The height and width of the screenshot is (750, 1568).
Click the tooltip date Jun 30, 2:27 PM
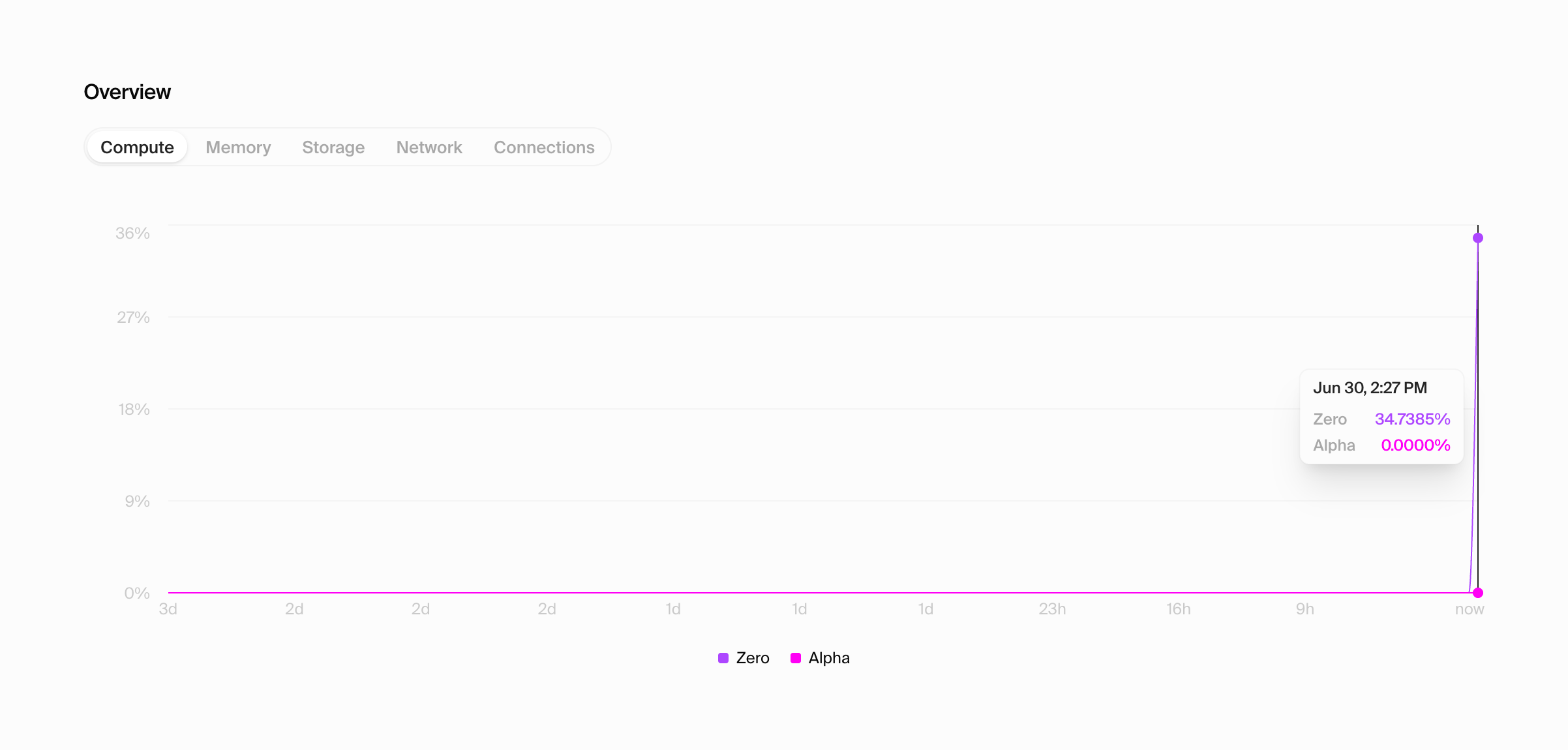(1370, 388)
